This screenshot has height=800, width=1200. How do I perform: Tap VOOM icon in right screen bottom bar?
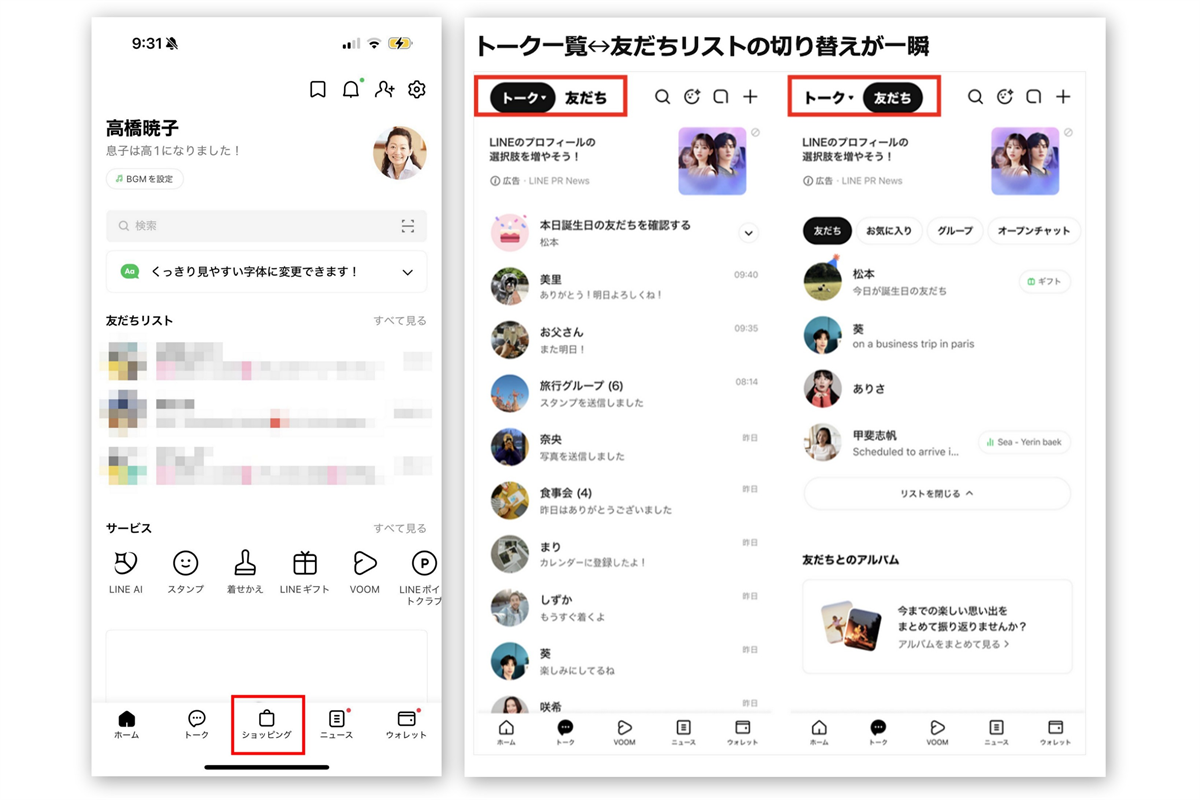937,733
